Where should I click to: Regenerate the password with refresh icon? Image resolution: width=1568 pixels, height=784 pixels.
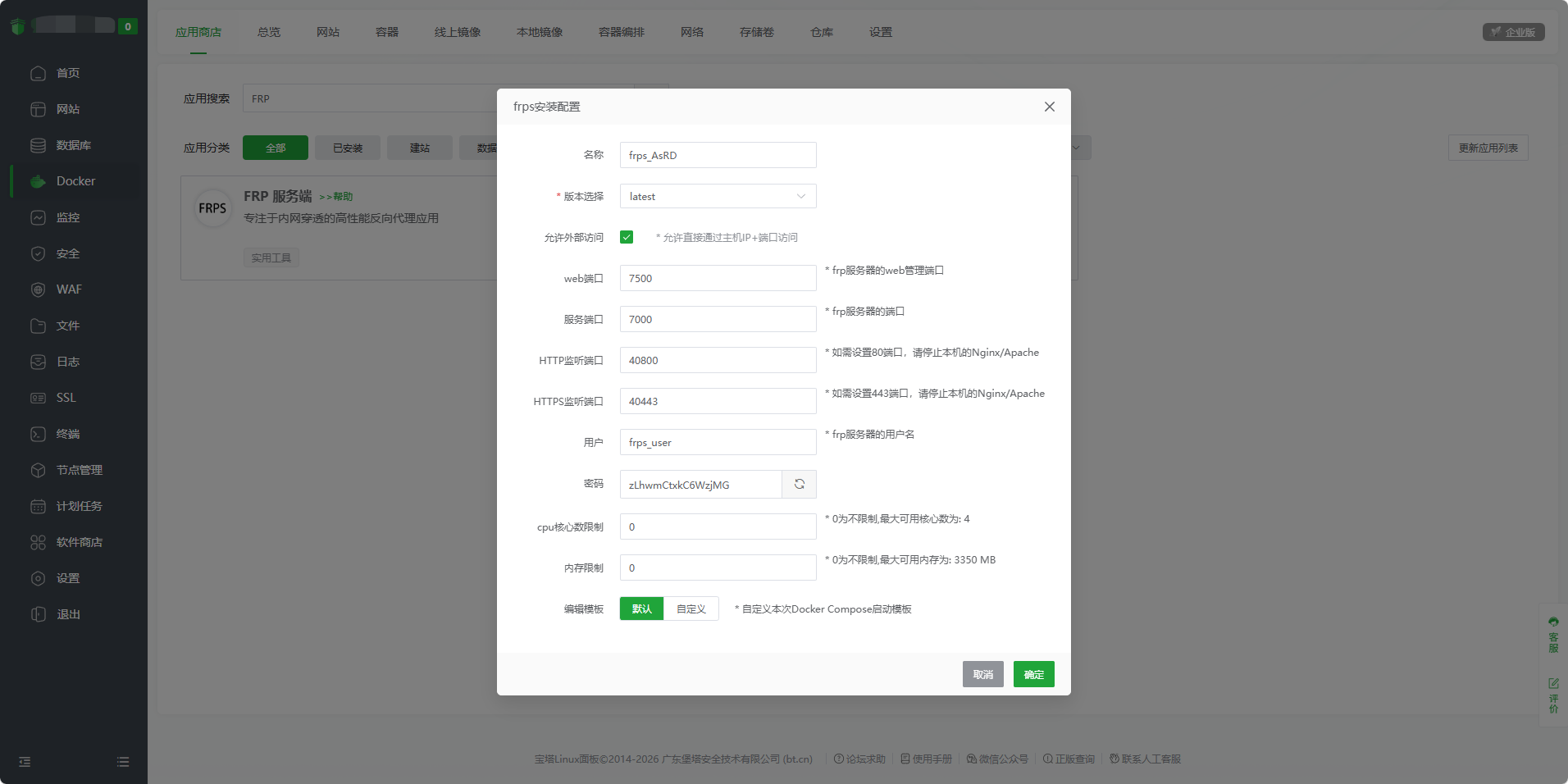799,484
